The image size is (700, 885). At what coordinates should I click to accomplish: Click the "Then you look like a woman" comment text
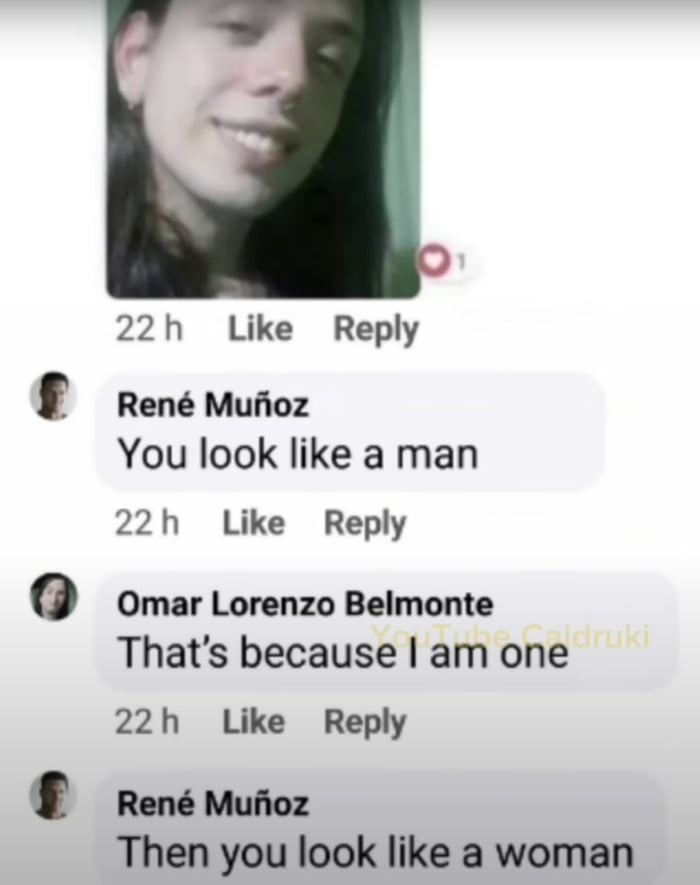(375, 853)
